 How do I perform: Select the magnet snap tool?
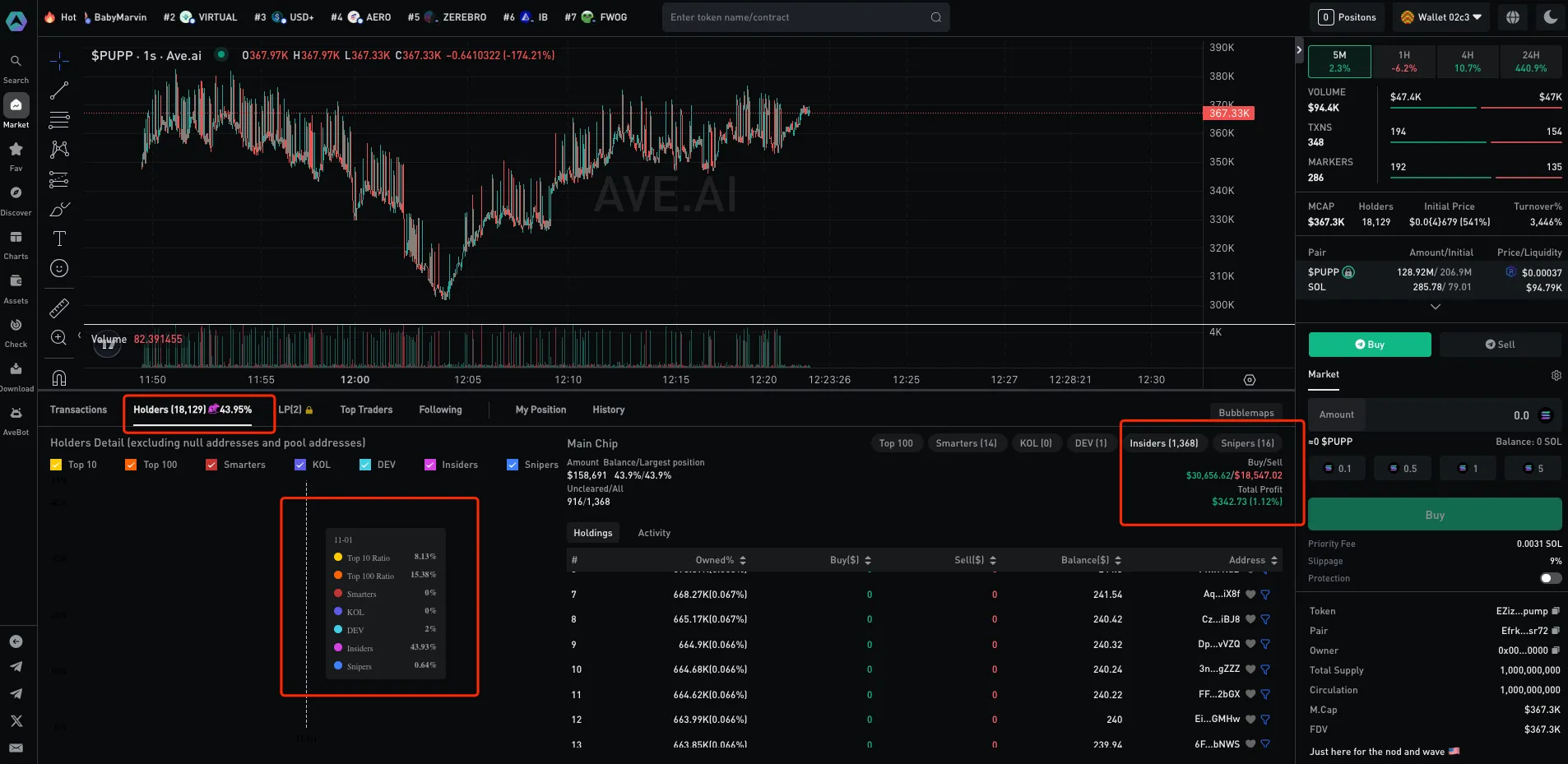(59, 377)
